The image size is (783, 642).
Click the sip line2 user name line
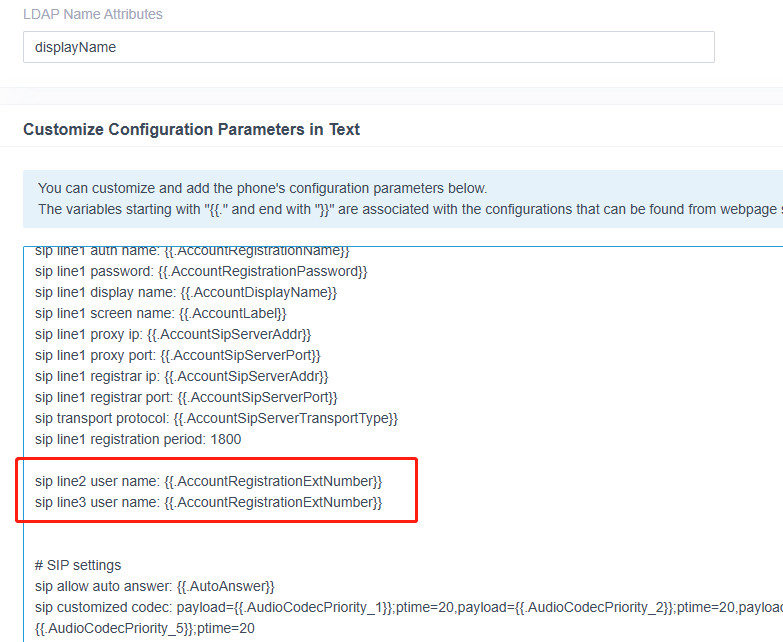click(x=208, y=481)
